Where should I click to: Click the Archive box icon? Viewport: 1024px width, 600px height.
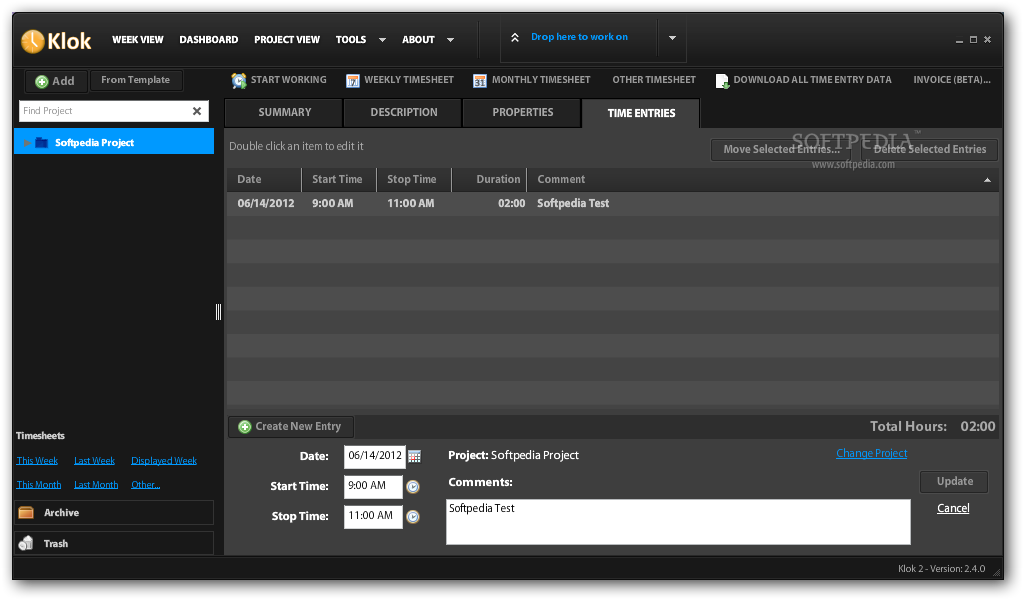[x=26, y=513]
